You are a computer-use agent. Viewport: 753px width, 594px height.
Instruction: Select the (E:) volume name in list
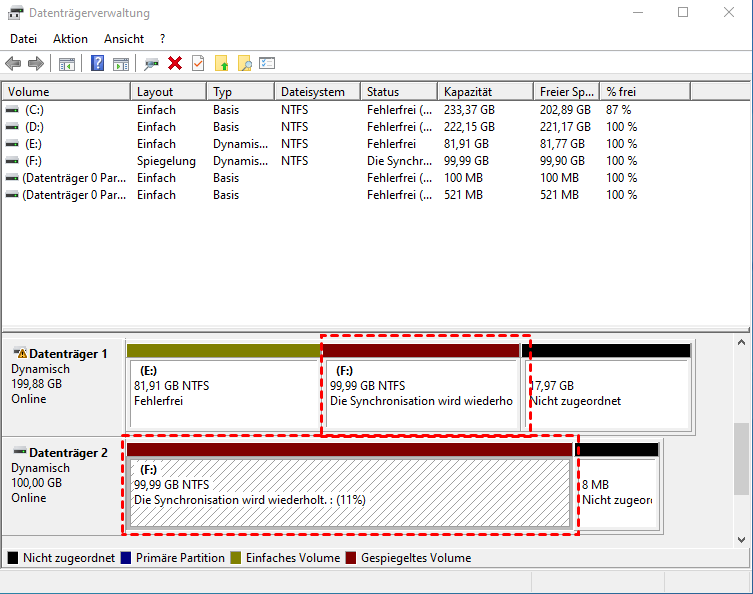pos(34,144)
